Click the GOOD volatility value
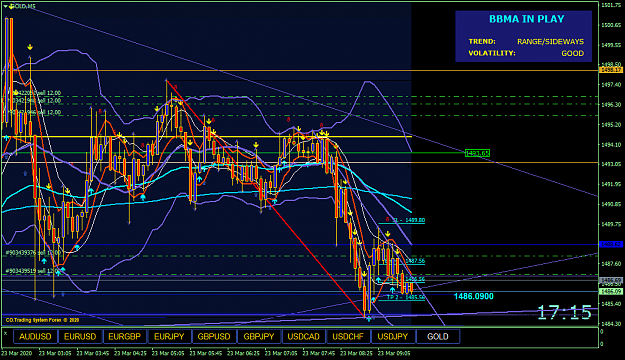Screen dimensions: 625x360 point(572,53)
